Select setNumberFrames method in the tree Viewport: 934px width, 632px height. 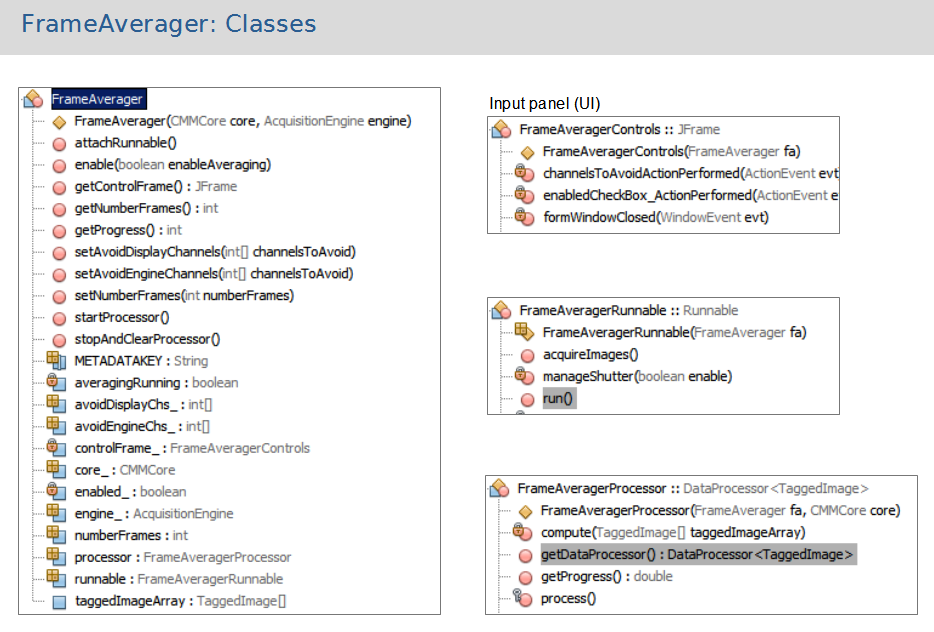pos(184,296)
